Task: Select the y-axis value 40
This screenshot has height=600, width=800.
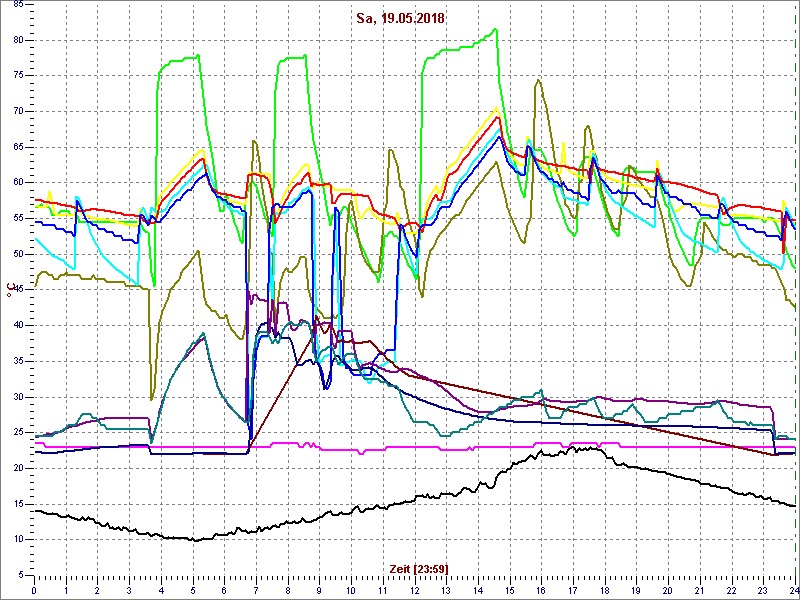Action: (x=16, y=326)
